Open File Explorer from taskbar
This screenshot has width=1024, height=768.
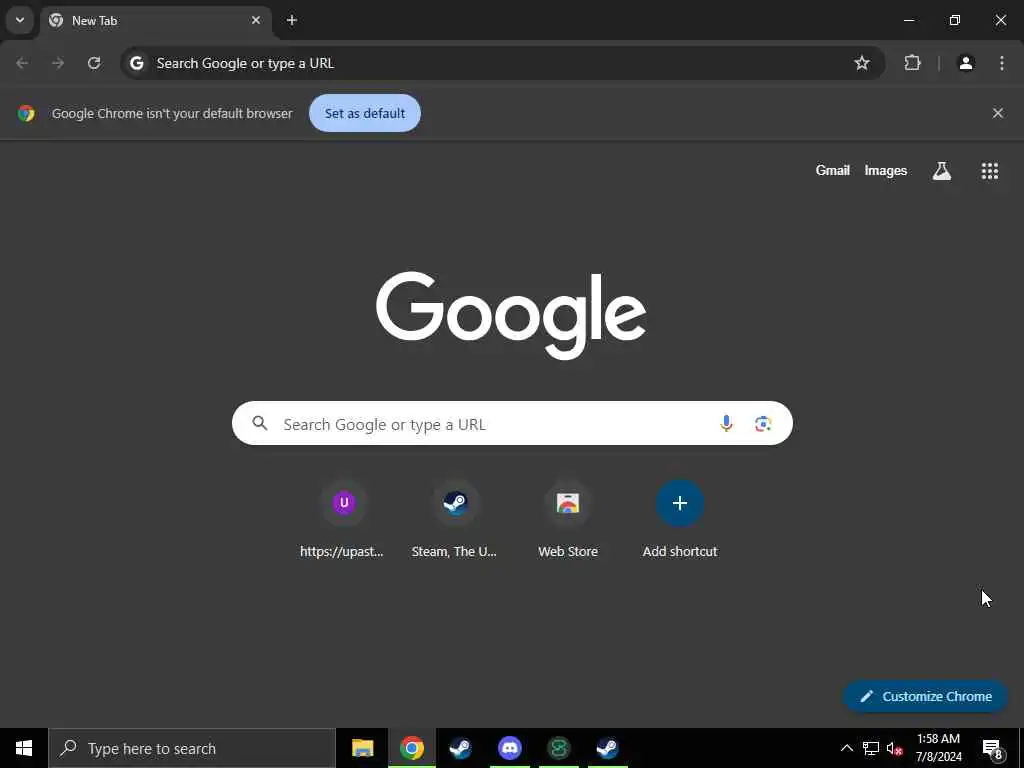point(362,748)
